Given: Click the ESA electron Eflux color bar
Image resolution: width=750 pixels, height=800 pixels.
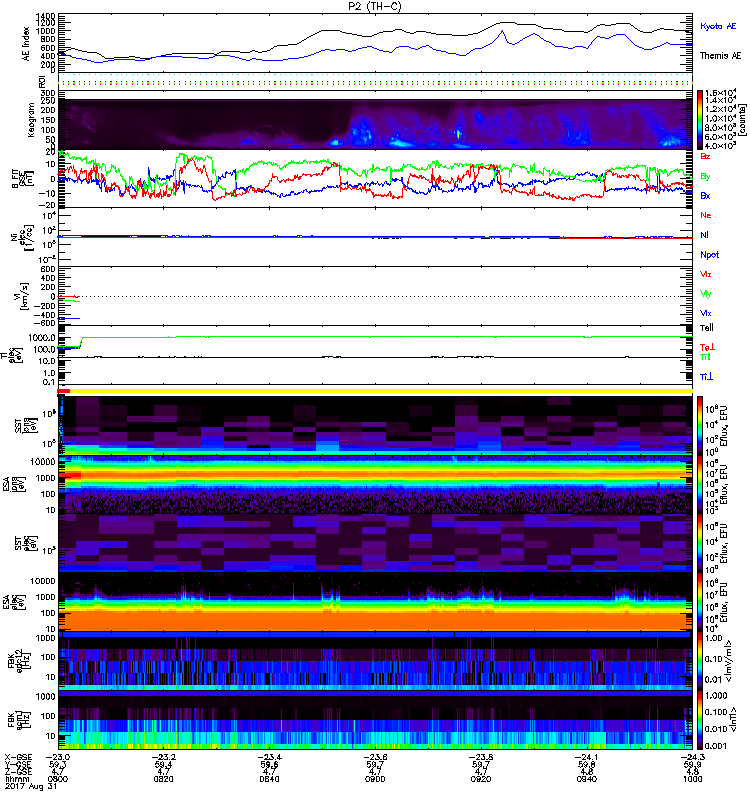Looking at the screenshot, I should [700, 602].
